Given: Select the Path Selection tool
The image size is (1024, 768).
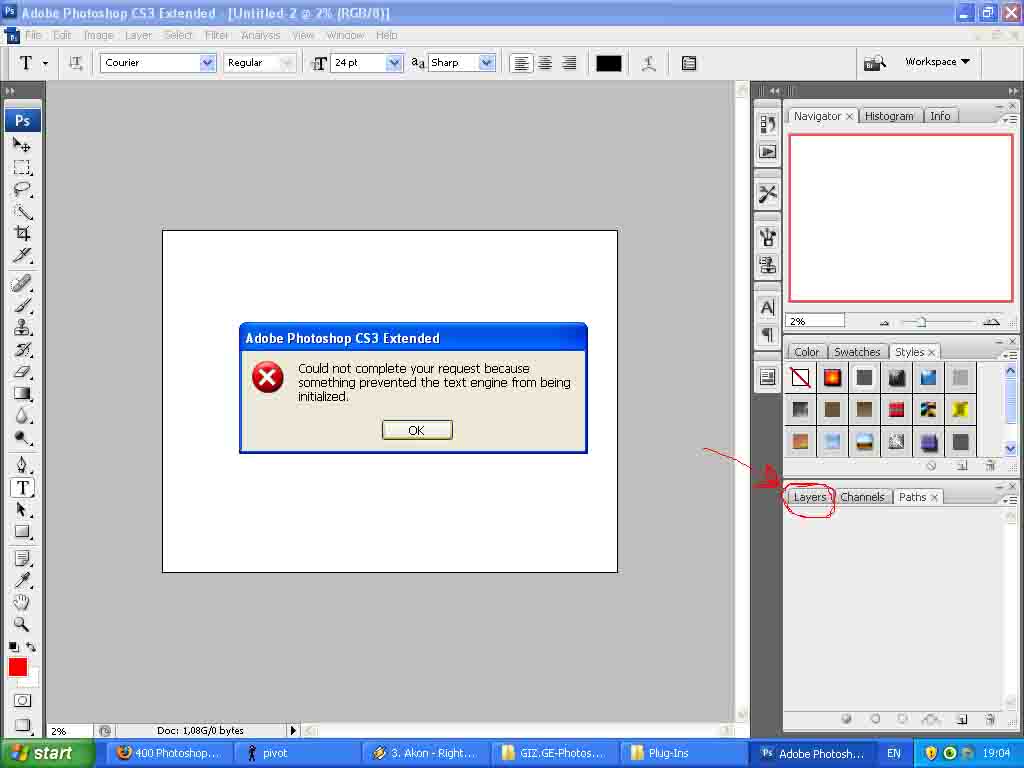Looking at the screenshot, I should click(x=22, y=509).
